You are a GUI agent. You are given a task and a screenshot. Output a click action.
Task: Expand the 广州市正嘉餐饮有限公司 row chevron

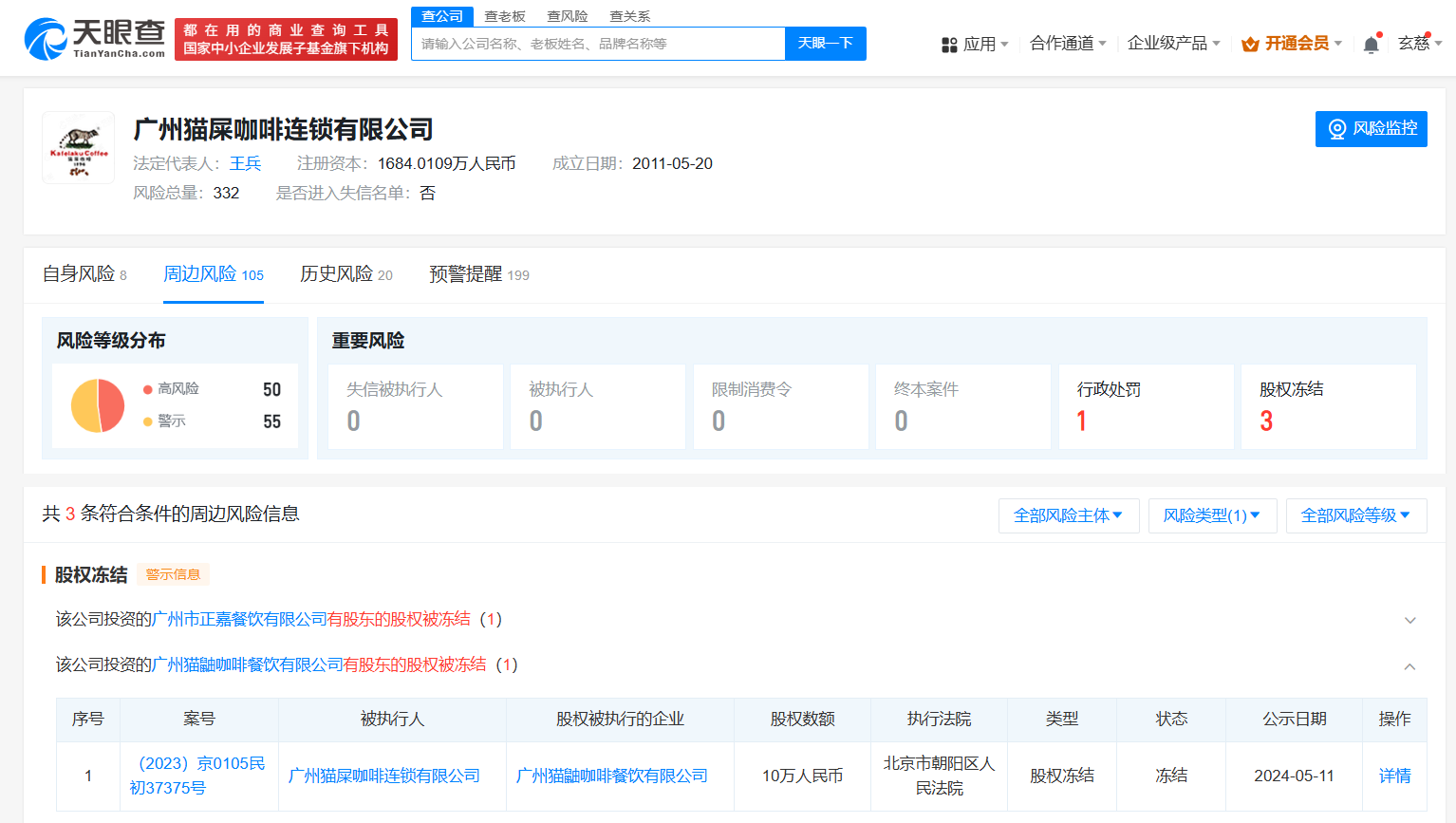[x=1409, y=620]
